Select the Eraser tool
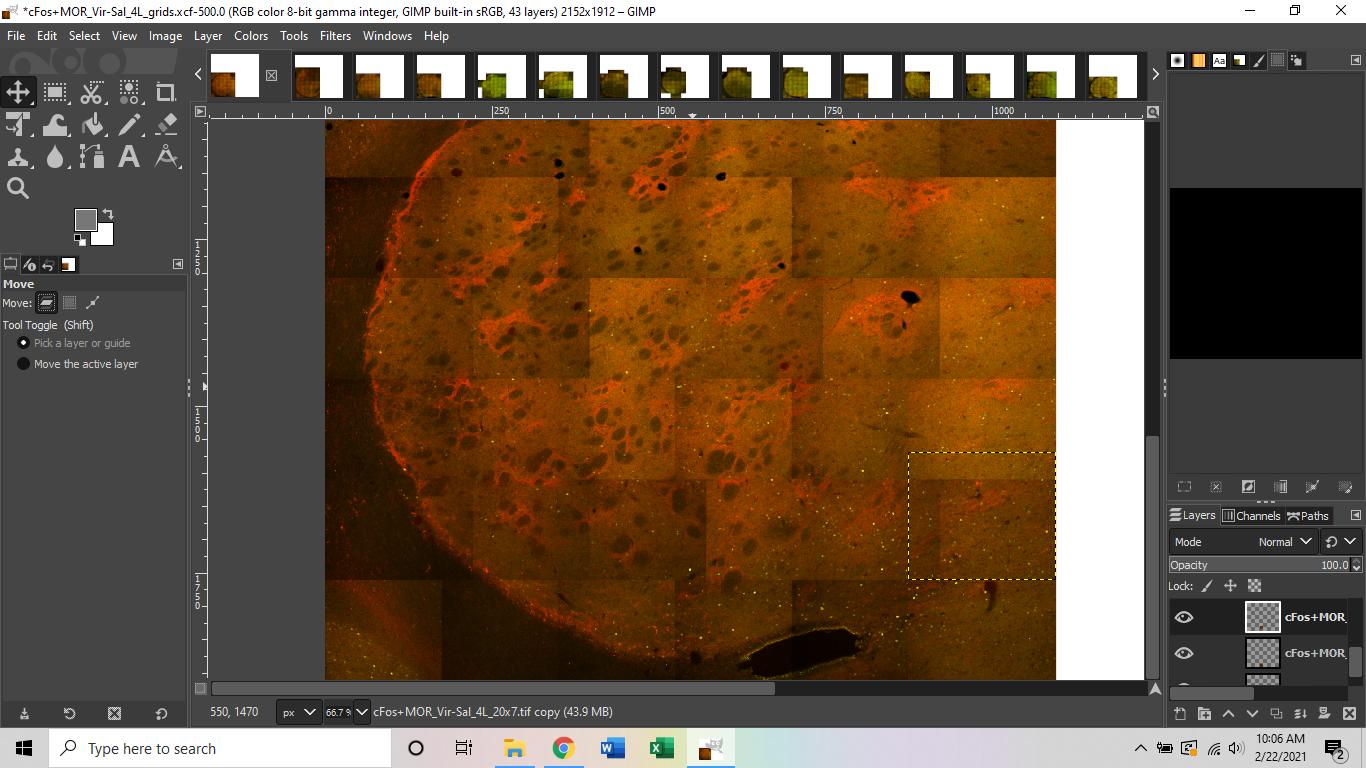The width and height of the screenshot is (1366, 768). pyautogui.click(x=166, y=124)
